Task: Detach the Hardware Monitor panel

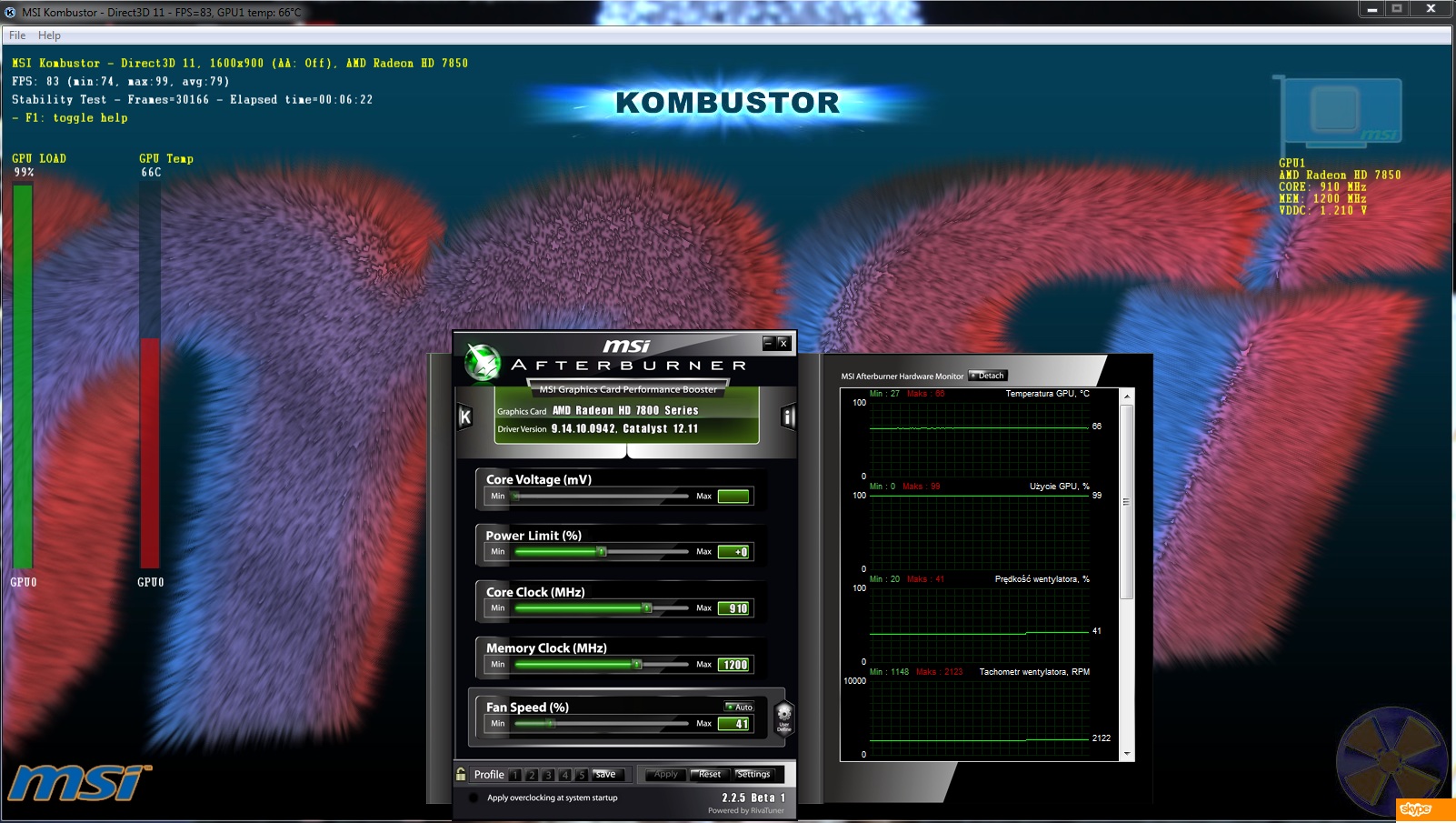Action: click(x=988, y=376)
